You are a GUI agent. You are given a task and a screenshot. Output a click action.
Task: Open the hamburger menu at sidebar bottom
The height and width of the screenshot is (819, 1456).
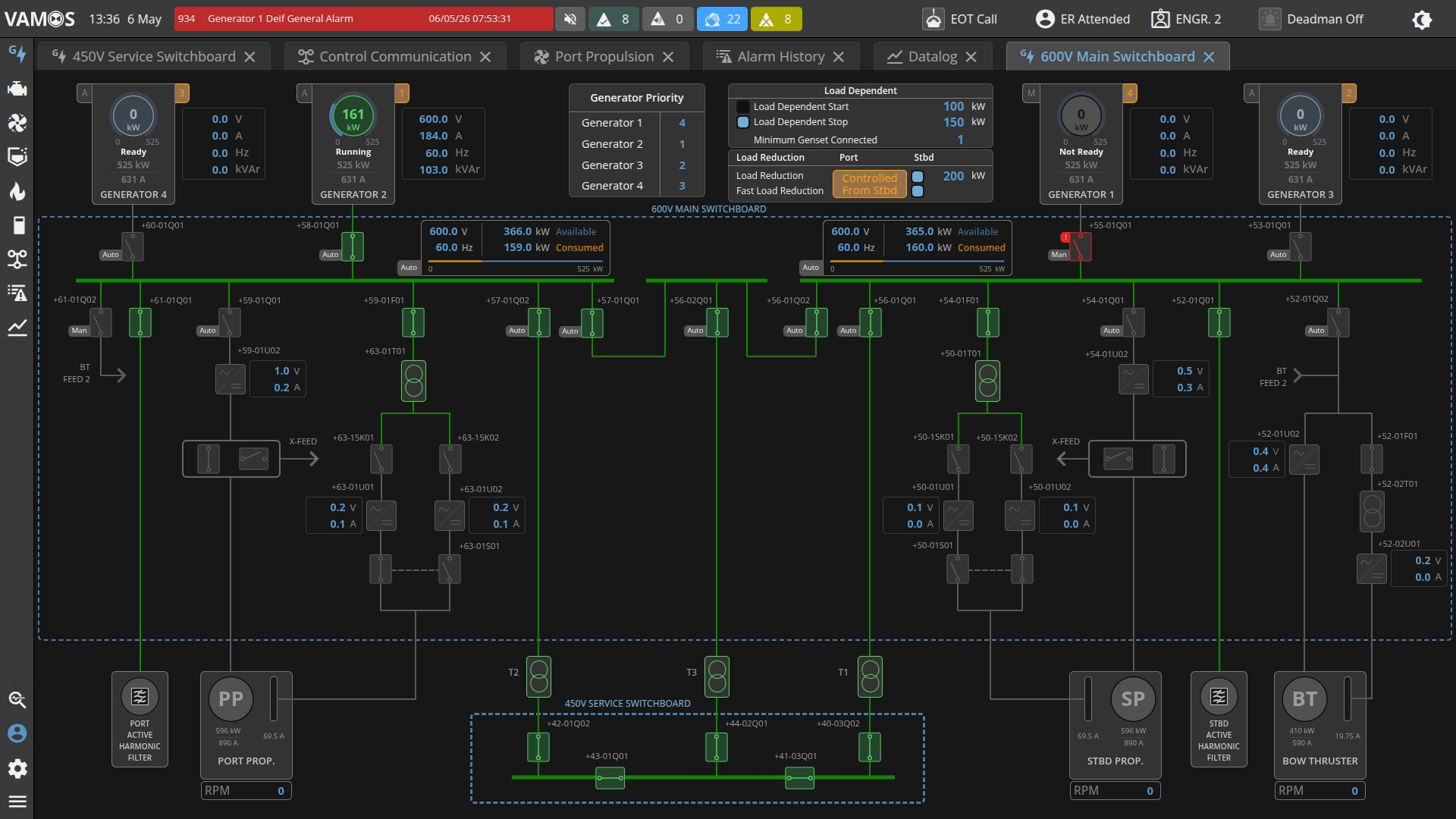point(17,802)
